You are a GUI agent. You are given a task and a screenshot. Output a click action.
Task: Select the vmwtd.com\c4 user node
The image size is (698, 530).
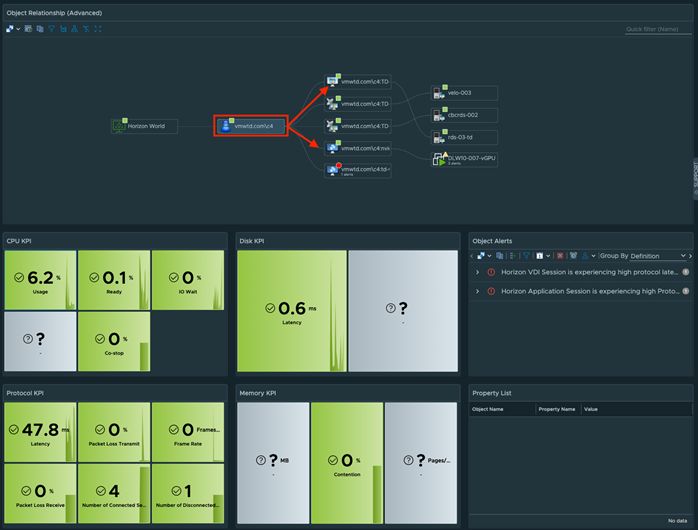click(x=251, y=126)
